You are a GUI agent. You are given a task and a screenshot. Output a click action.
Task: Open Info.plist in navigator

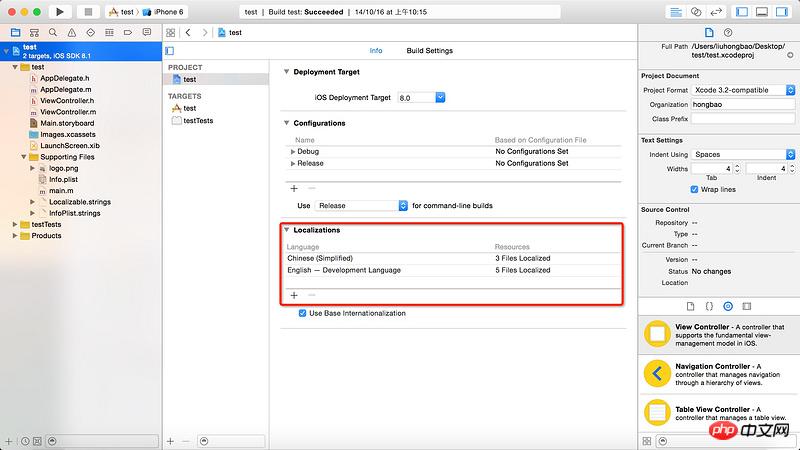[x=63, y=180]
